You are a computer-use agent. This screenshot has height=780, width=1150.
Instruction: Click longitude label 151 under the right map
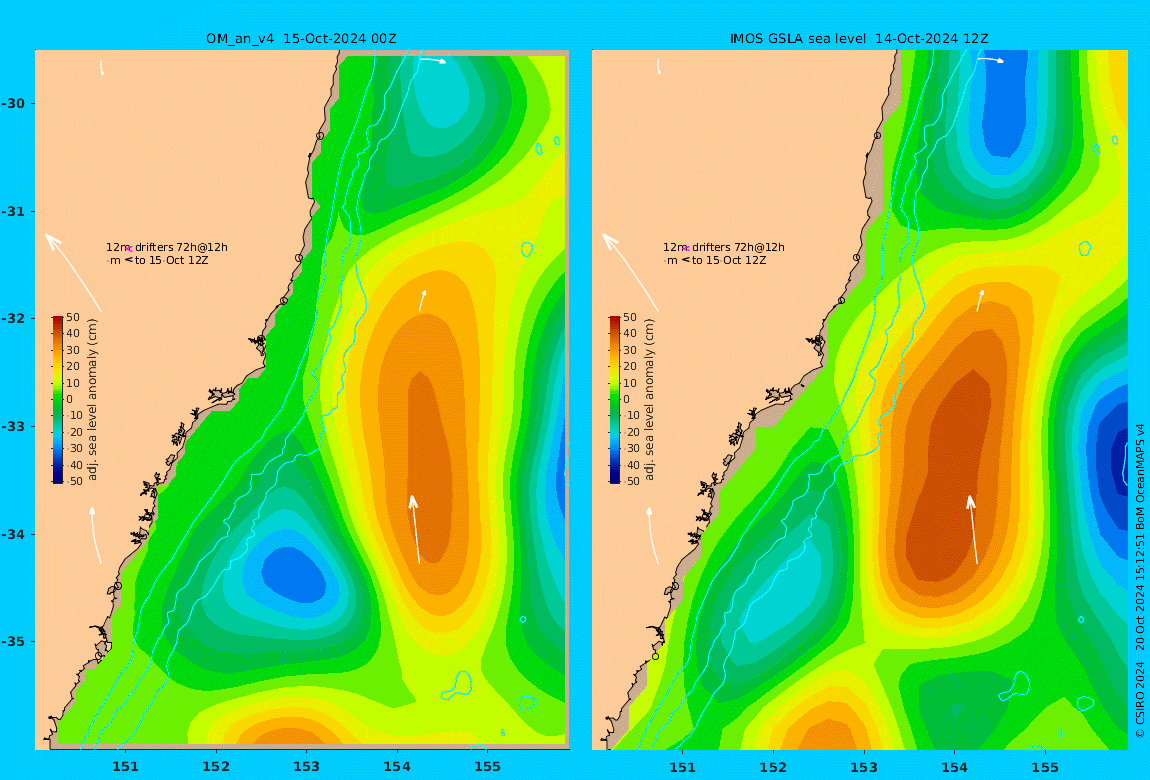[x=682, y=766]
